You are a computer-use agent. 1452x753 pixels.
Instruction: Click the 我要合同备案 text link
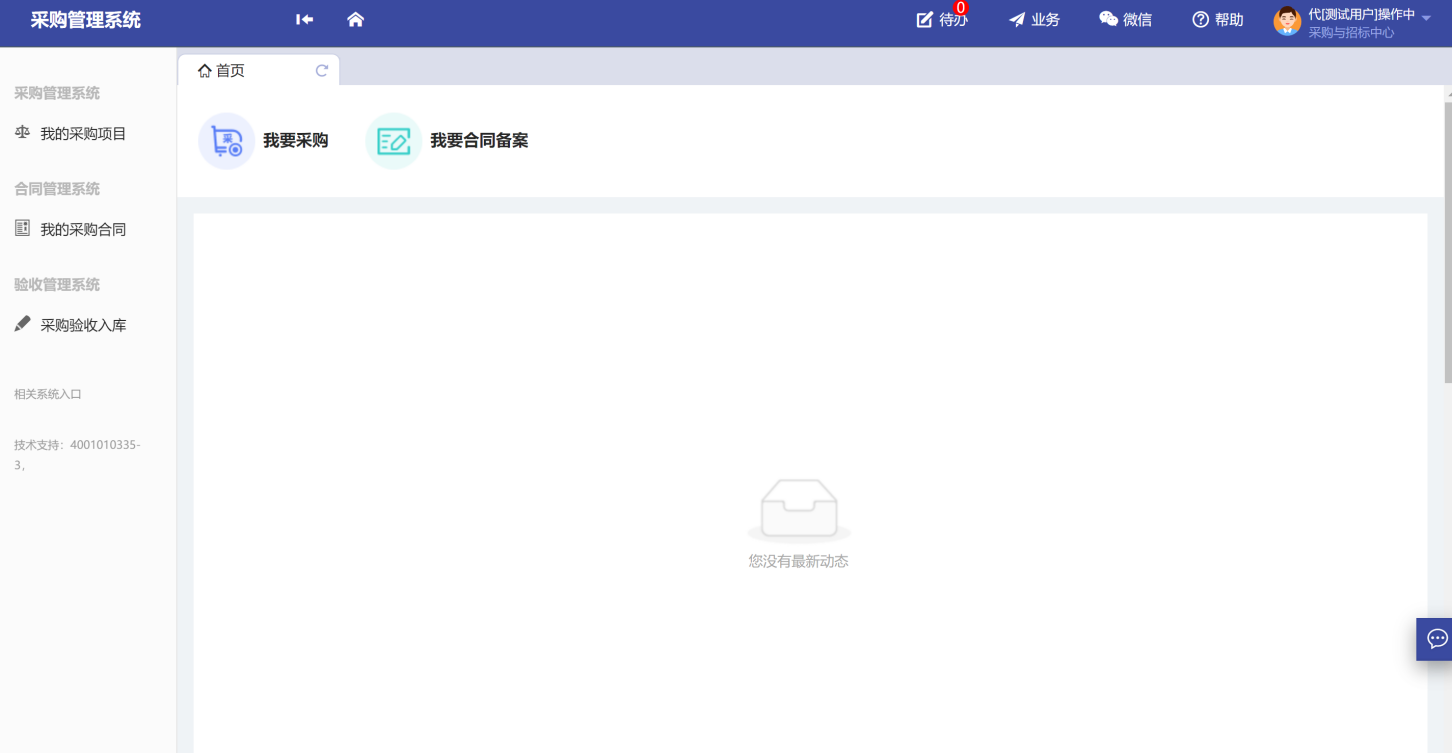(x=479, y=141)
